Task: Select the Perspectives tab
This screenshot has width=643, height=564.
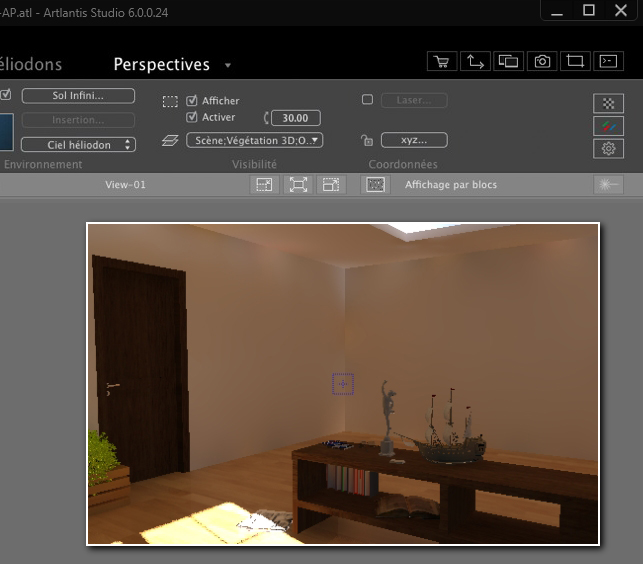Action: click(161, 64)
